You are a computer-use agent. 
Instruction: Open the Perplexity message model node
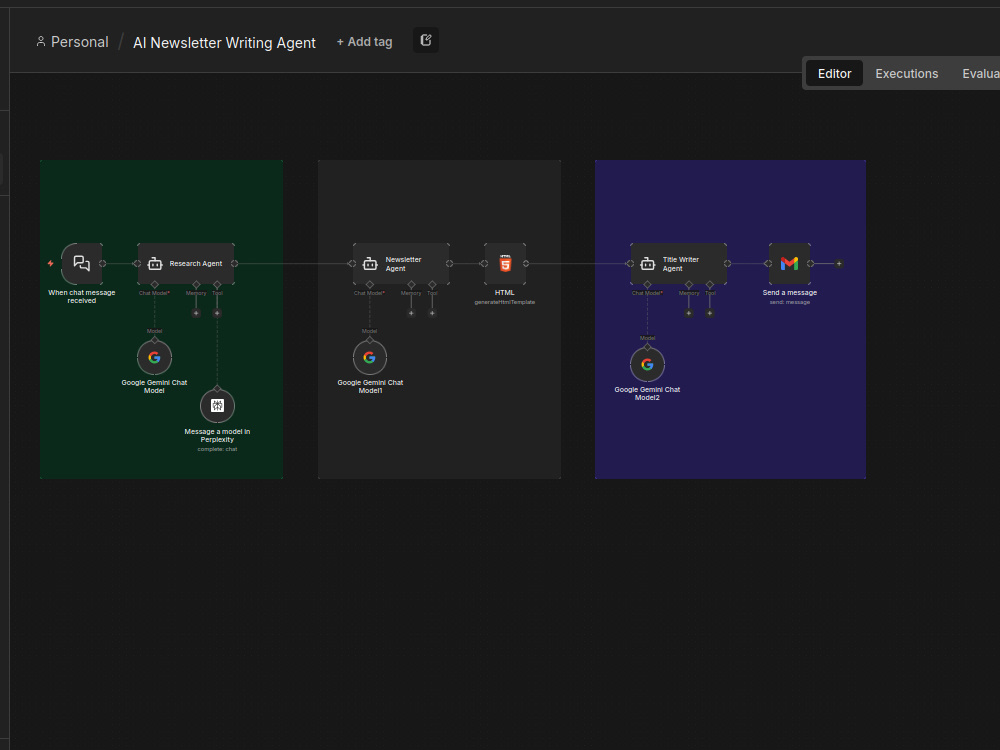point(217,406)
